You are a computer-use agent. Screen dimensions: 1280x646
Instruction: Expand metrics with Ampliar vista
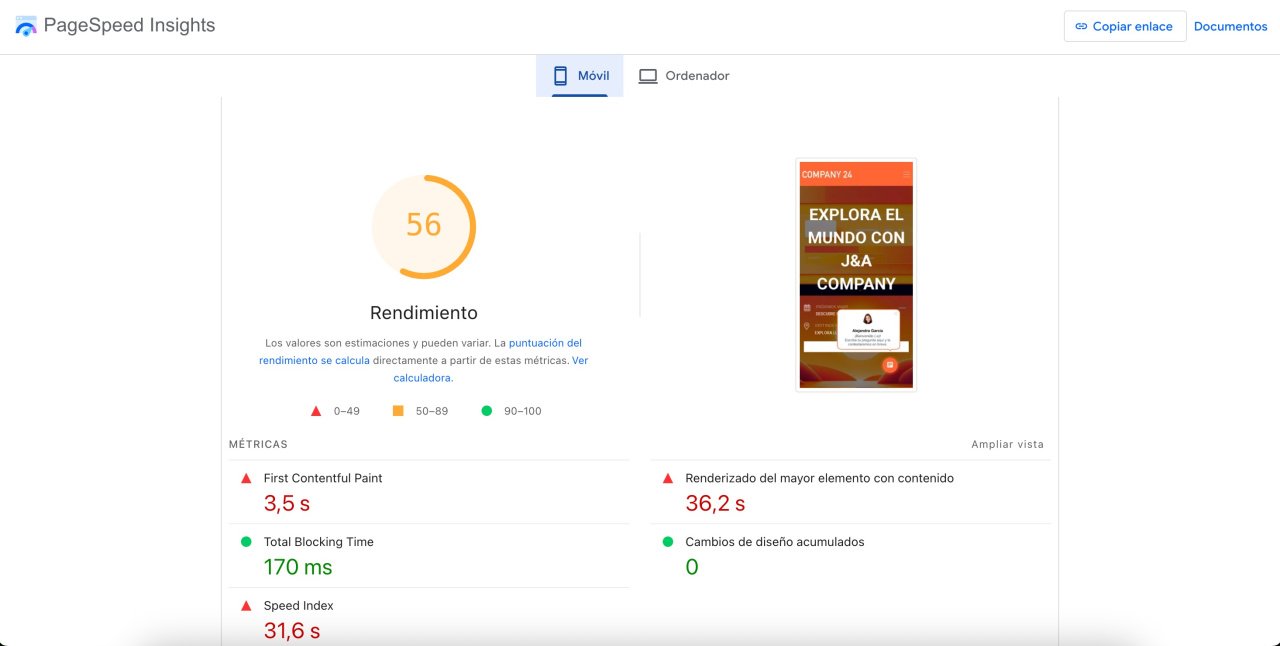1007,444
